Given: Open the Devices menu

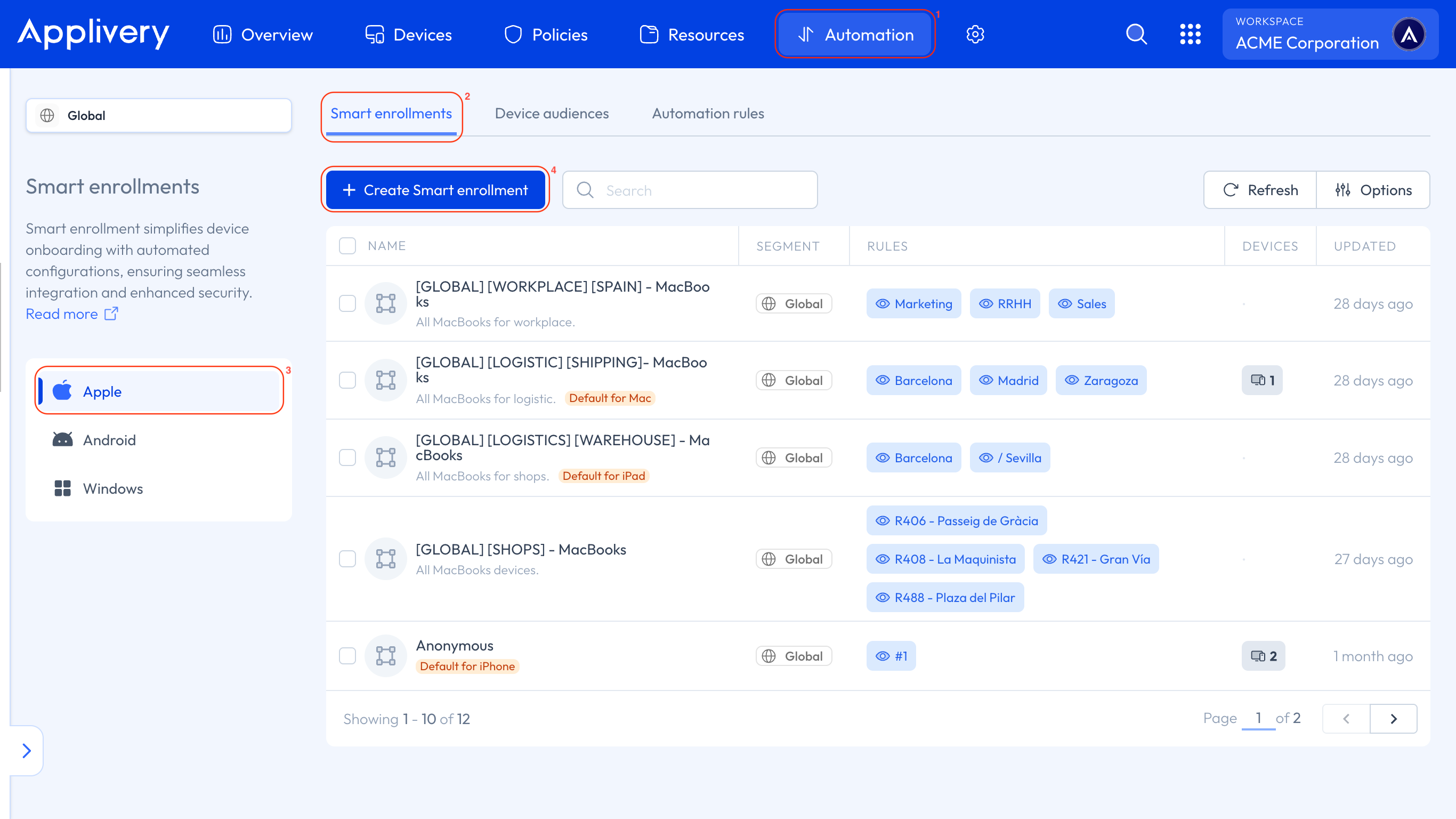Looking at the screenshot, I should pyautogui.click(x=409, y=35).
